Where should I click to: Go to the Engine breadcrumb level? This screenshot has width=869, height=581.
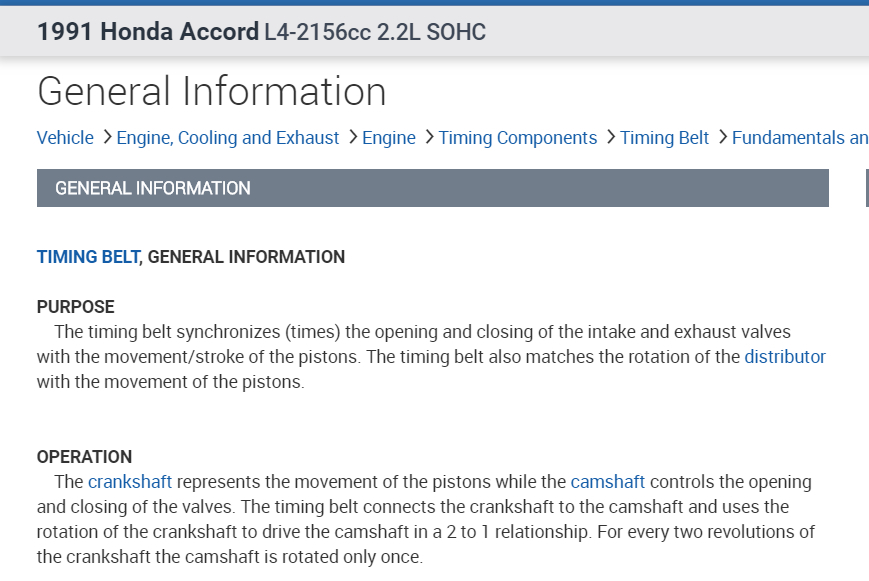[x=389, y=138]
